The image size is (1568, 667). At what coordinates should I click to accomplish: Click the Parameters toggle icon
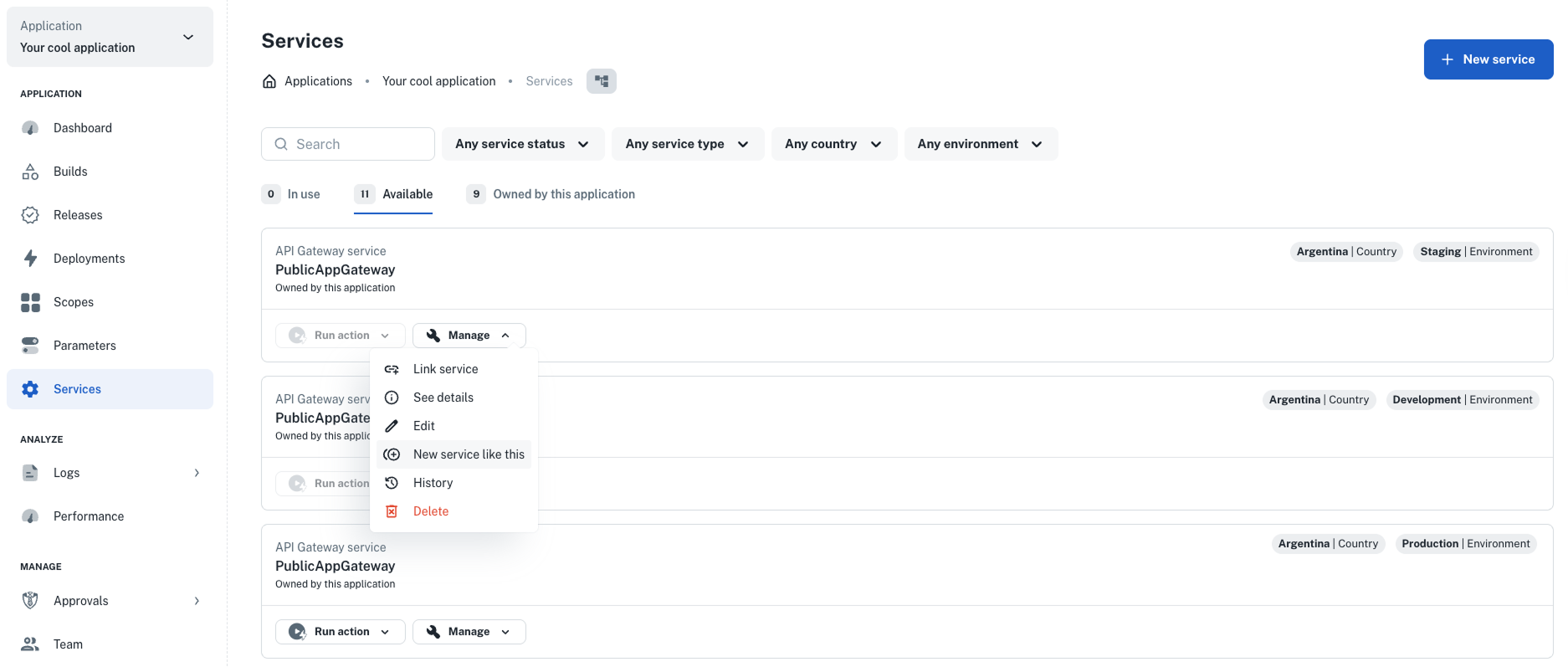point(30,346)
